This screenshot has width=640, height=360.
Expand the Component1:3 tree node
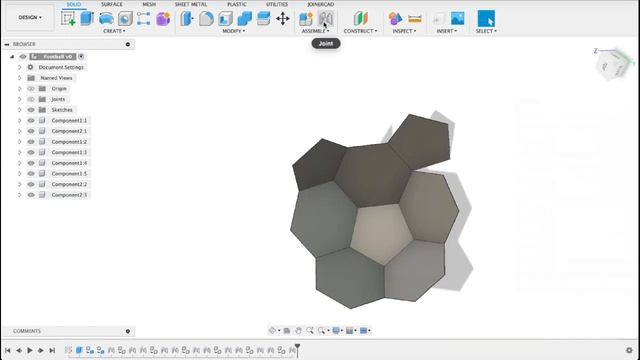pyautogui.click(x=20, y=152)
